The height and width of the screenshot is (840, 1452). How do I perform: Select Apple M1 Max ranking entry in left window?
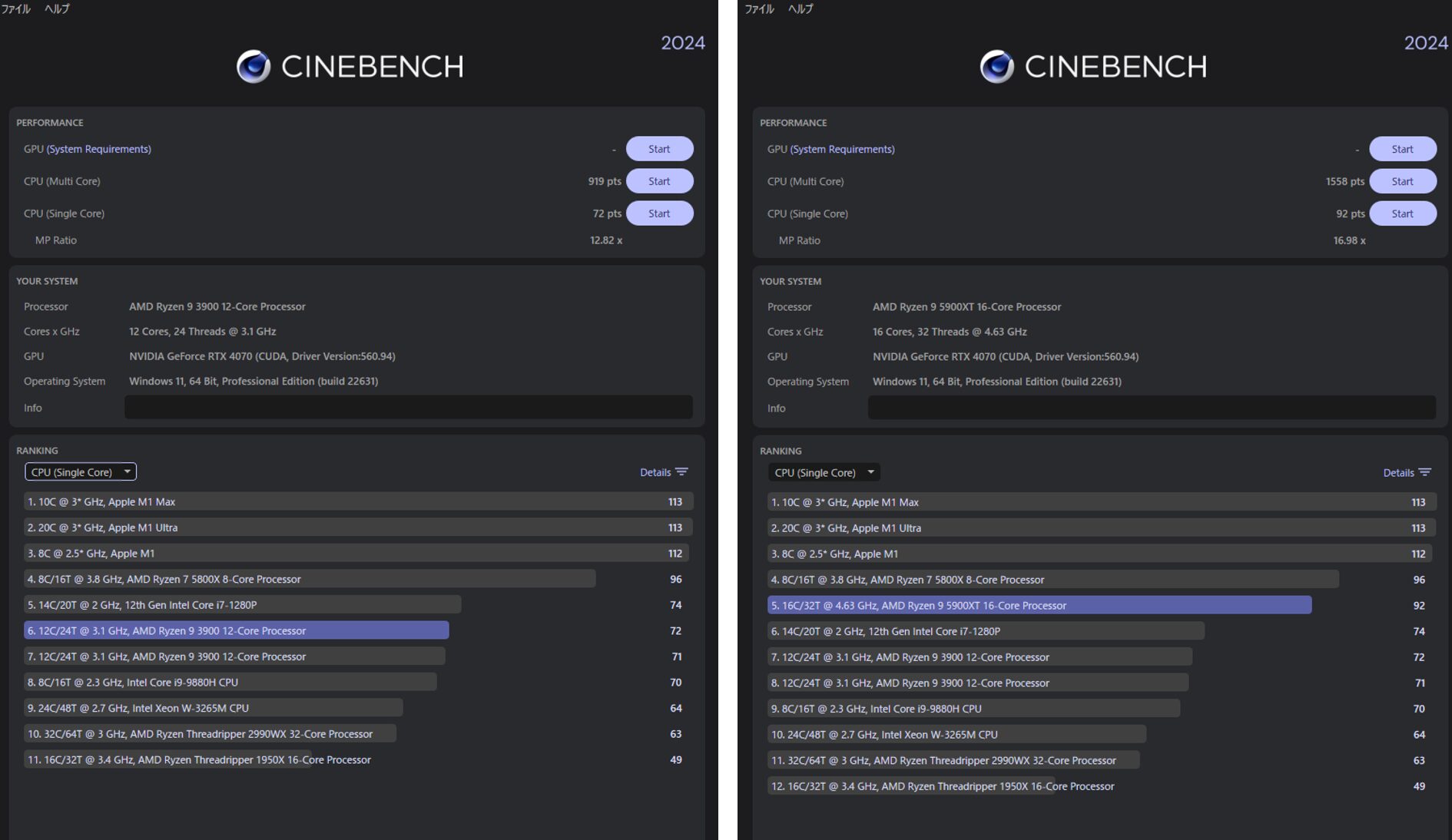point(359,501)
